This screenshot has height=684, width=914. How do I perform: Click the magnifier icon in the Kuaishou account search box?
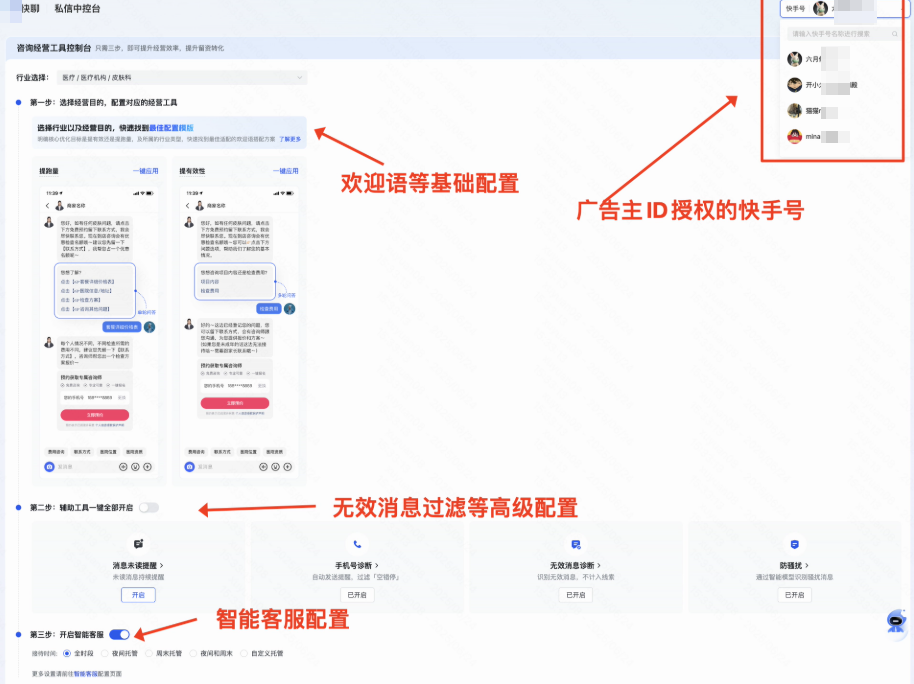point(895,34)
